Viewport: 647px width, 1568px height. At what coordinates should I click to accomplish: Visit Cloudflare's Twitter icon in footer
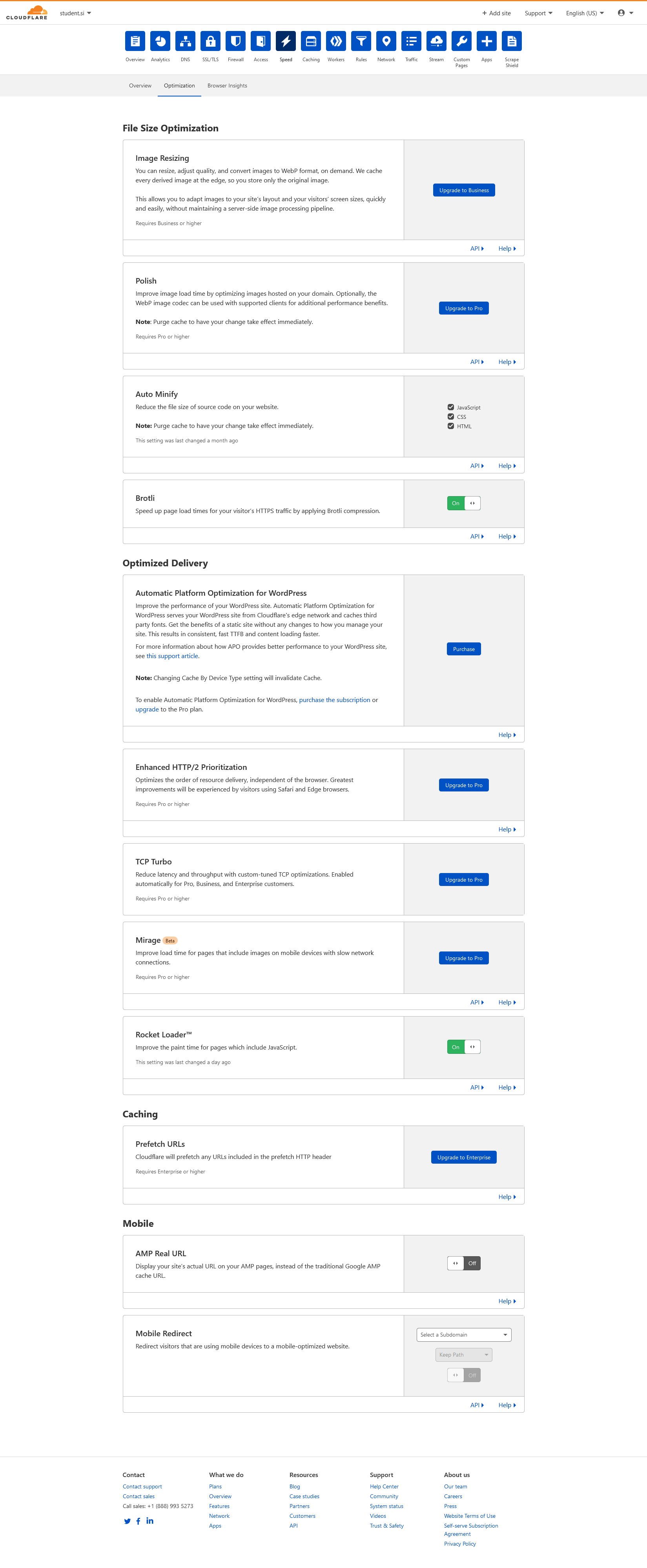pos(128,1521)
